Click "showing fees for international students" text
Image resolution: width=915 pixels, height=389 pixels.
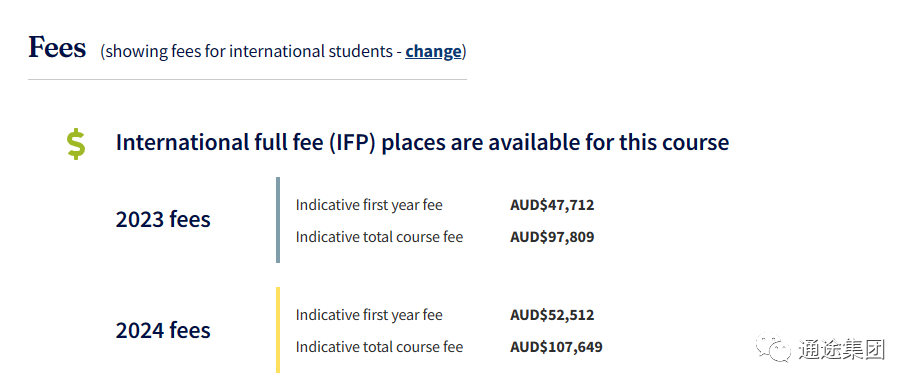[x=249, y=51]
